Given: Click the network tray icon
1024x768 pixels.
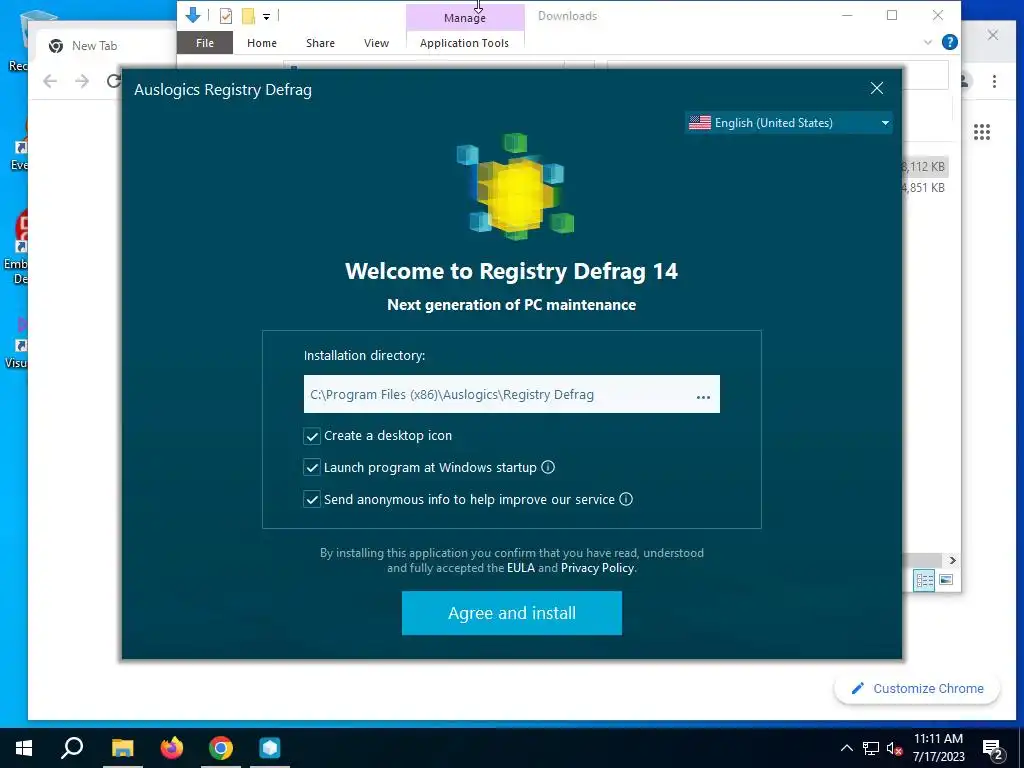Looking at the screenshot, I should click(x=871, y=748).
